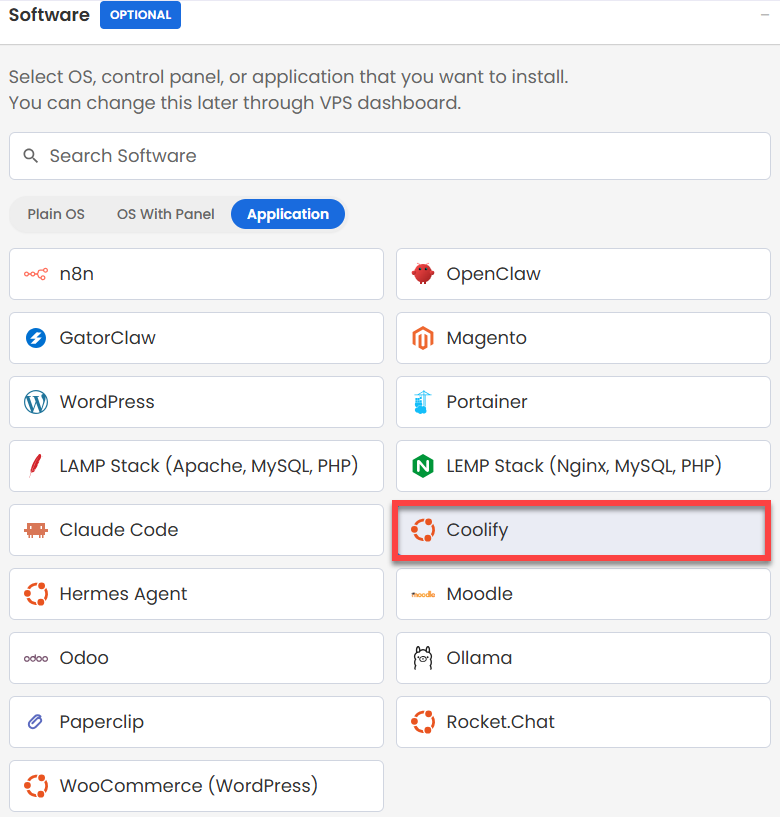This screenshot has width=780, height=817.
Task: Click the blue GatorClaw lightning icon
Action: click(36, 338)
